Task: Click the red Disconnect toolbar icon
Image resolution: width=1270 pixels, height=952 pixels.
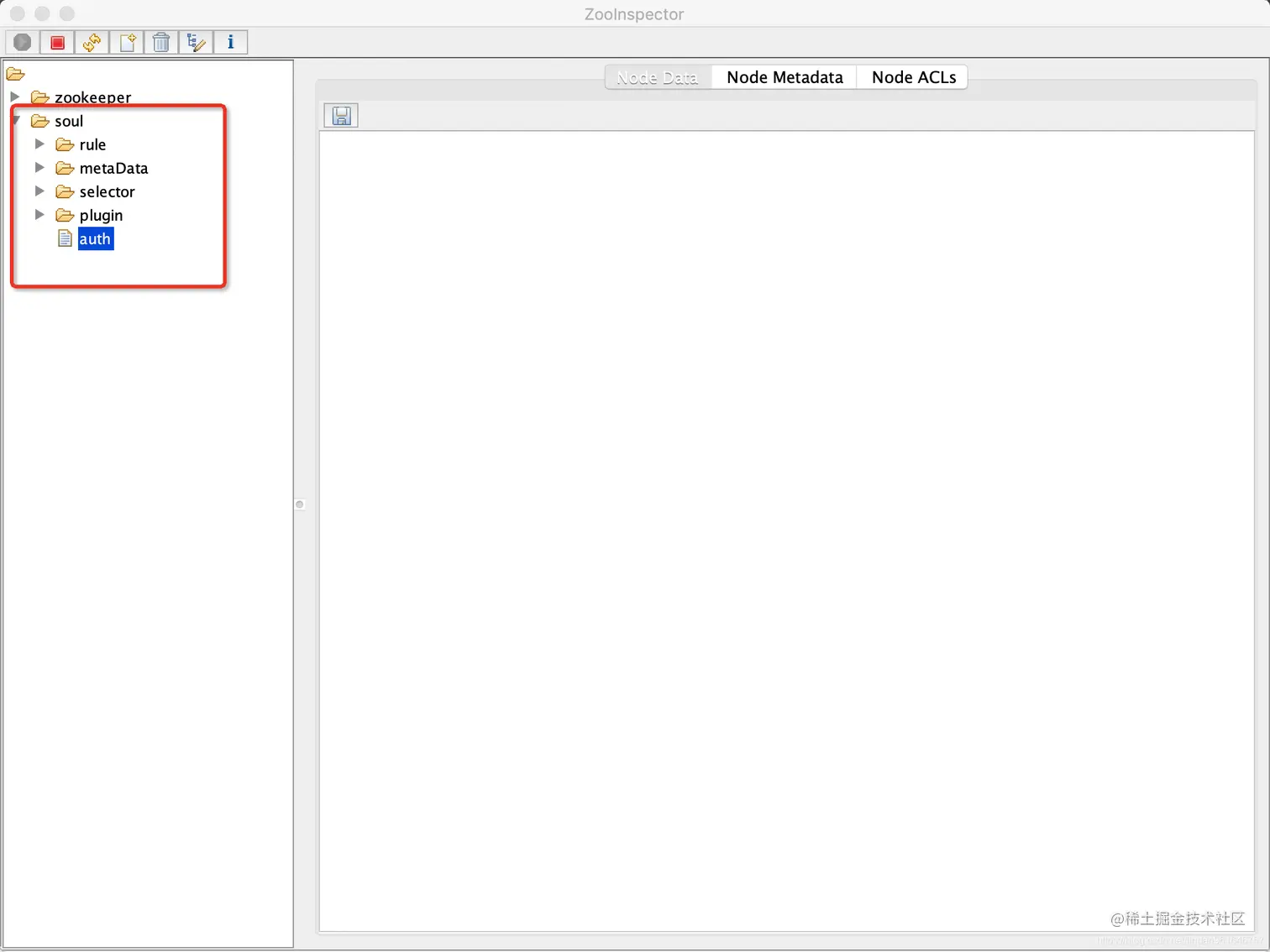Action: click(x=57, y=42)
